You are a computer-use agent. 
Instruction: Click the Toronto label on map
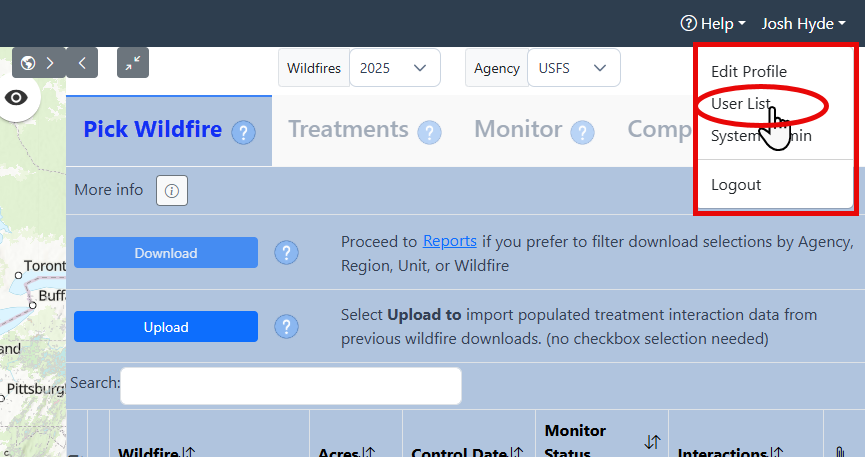tap(45, 266)
